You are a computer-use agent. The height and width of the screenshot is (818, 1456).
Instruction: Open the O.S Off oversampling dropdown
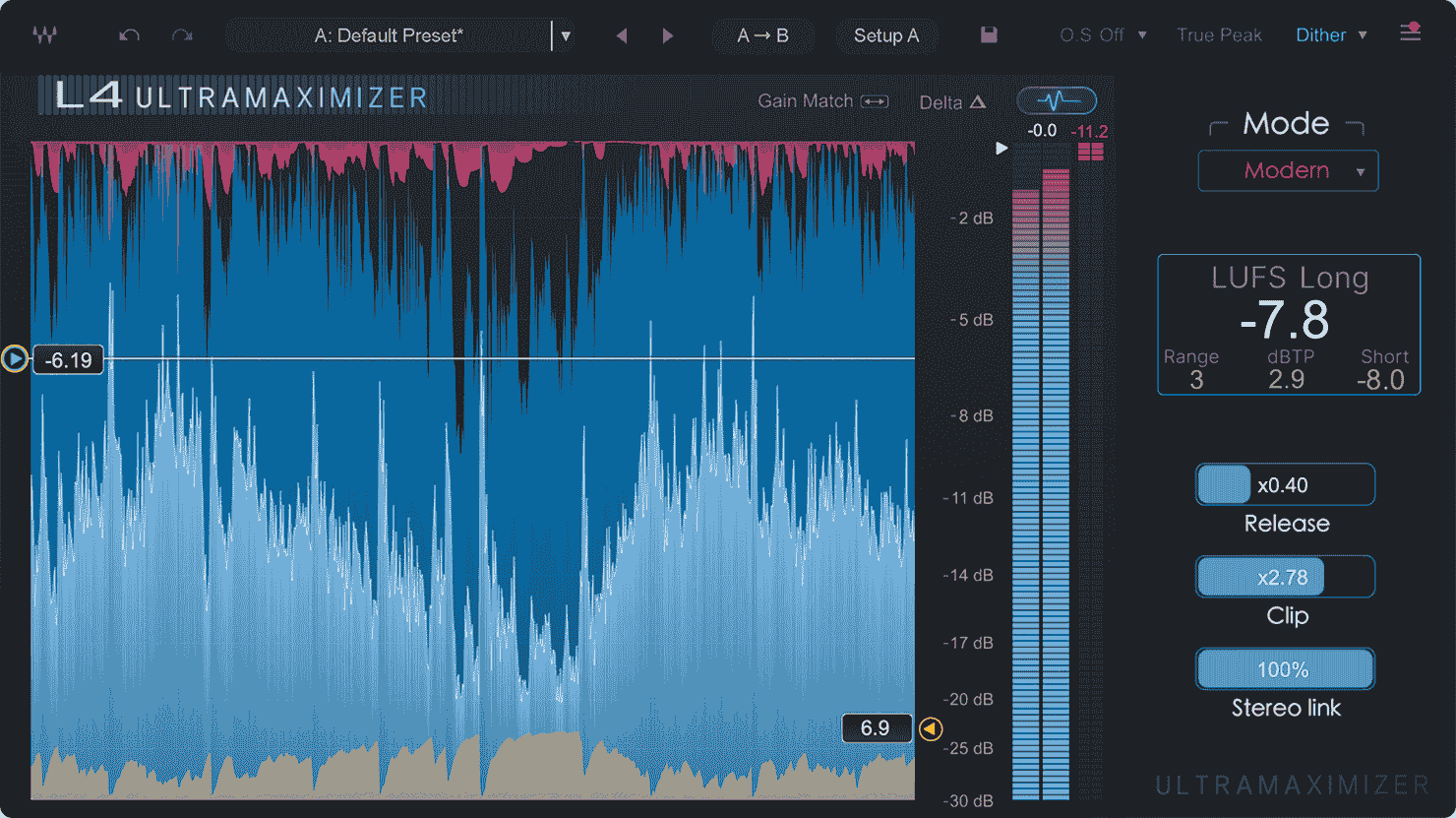(1101, 34)
